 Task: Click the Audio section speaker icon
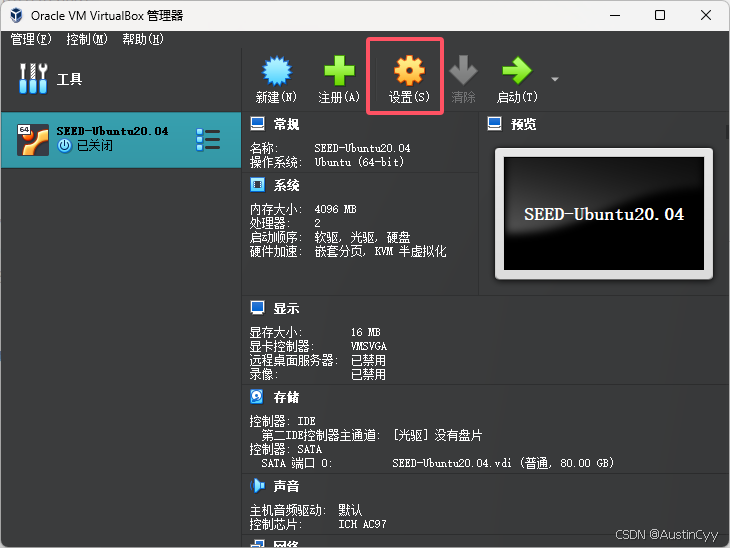point(257,486)
